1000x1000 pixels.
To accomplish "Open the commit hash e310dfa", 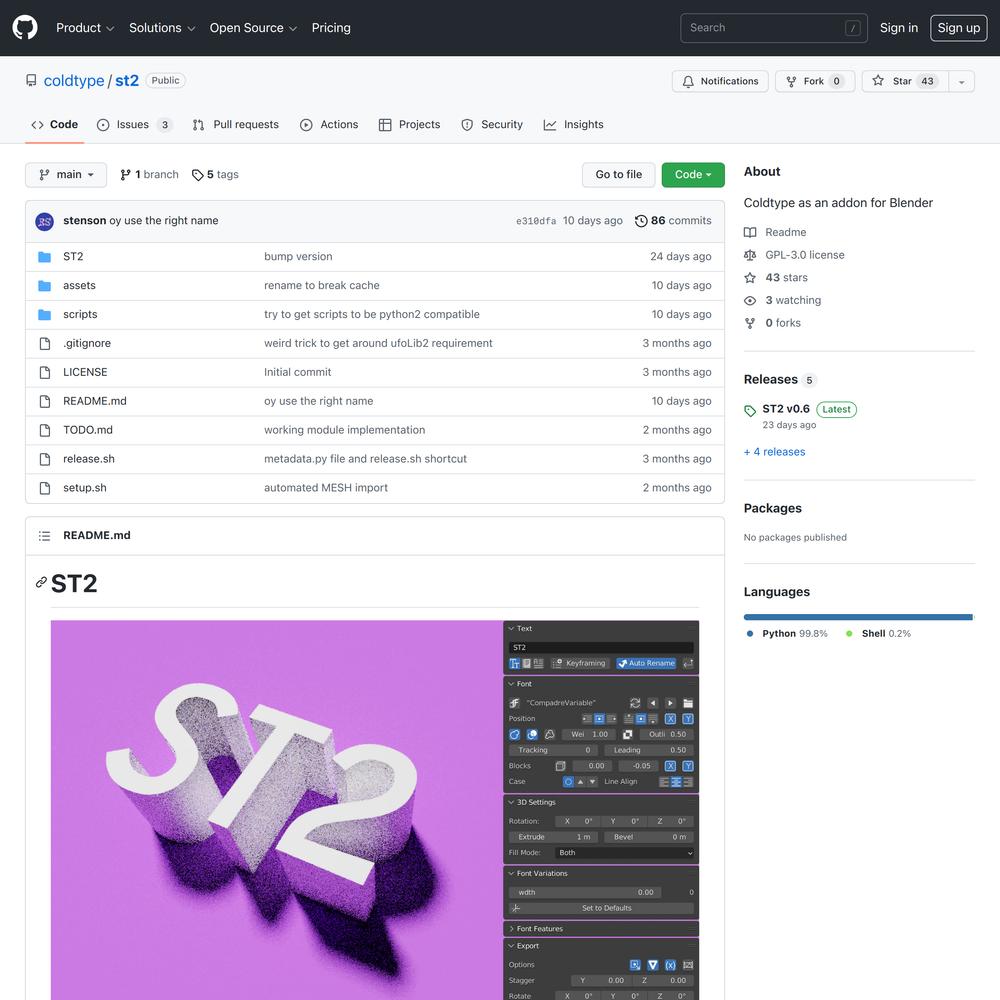I will (x=536, y=221).
